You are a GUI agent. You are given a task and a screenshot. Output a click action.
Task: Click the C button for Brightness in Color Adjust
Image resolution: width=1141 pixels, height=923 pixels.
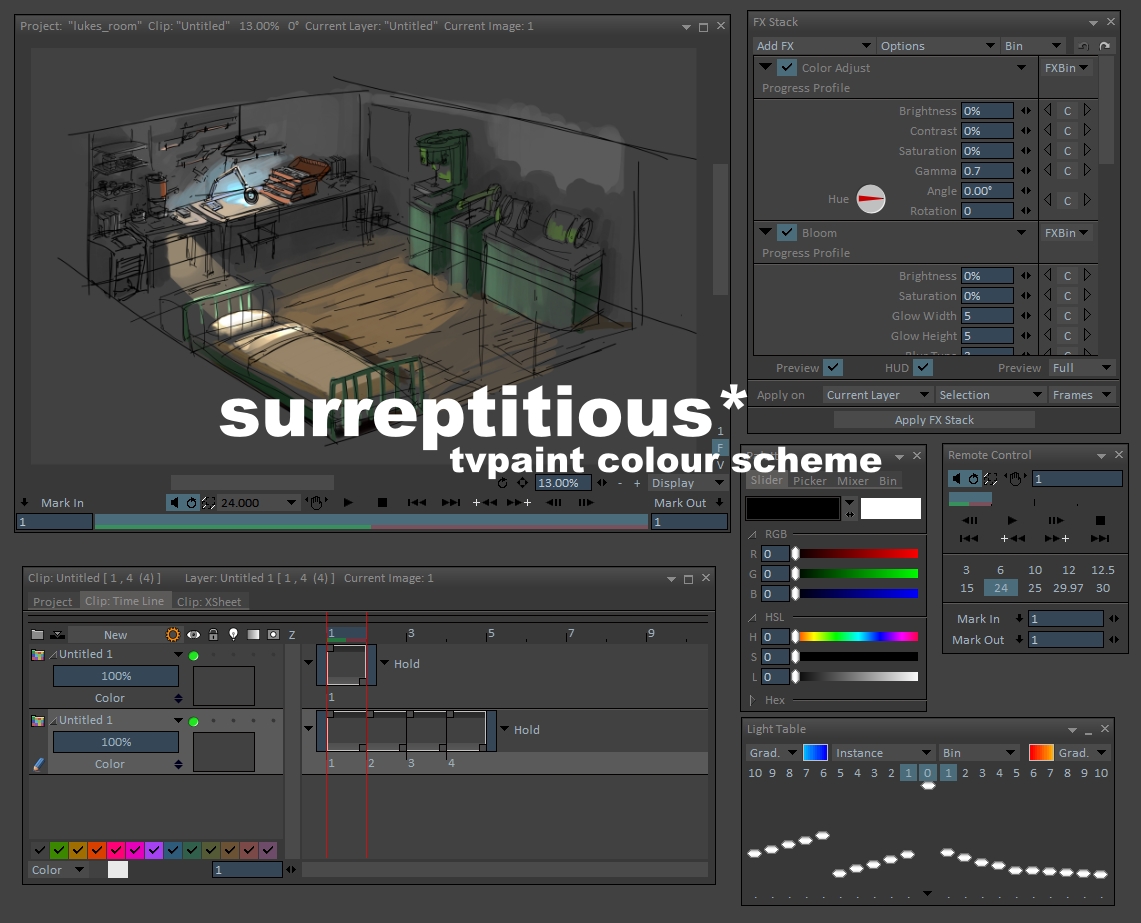1068,111
